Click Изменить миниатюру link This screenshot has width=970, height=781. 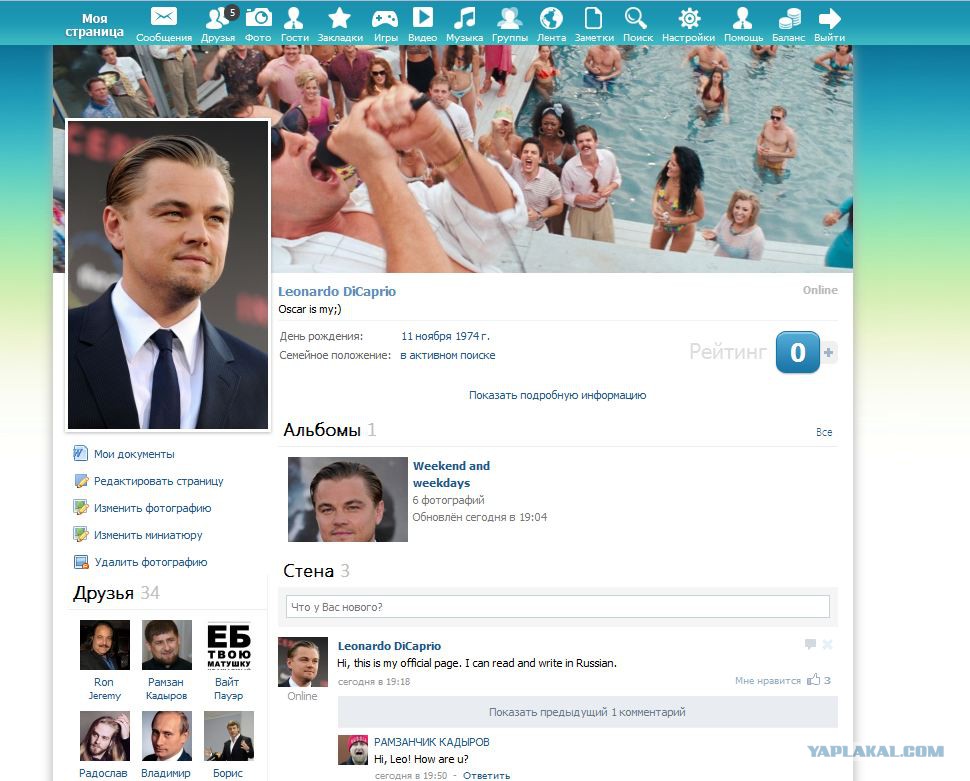(148, 535)
